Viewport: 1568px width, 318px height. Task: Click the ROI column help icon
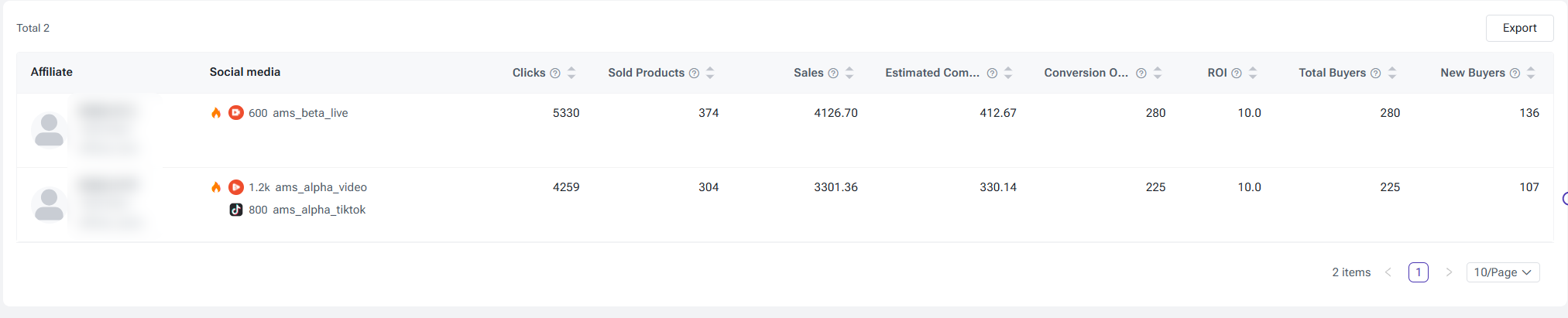tap(1237, 74)
